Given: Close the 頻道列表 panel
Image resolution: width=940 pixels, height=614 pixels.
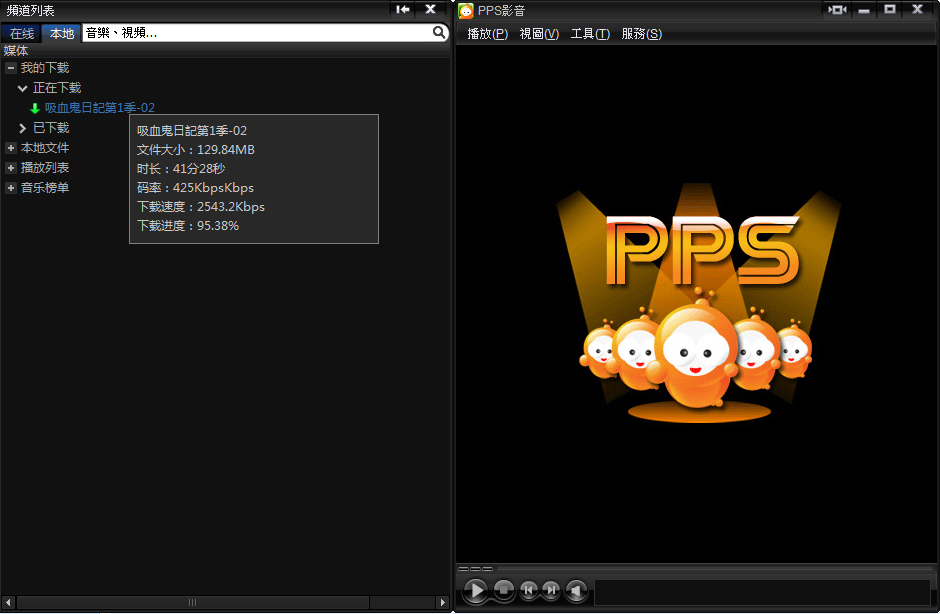Looking at the screenshot, I should tap(430, 9).
